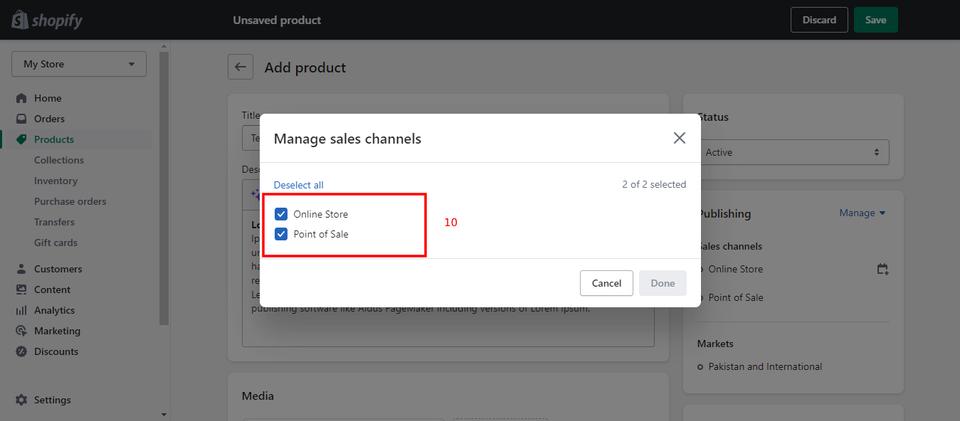
Task: Click the sidebar scroll down arrow
Action: [163, 415]
